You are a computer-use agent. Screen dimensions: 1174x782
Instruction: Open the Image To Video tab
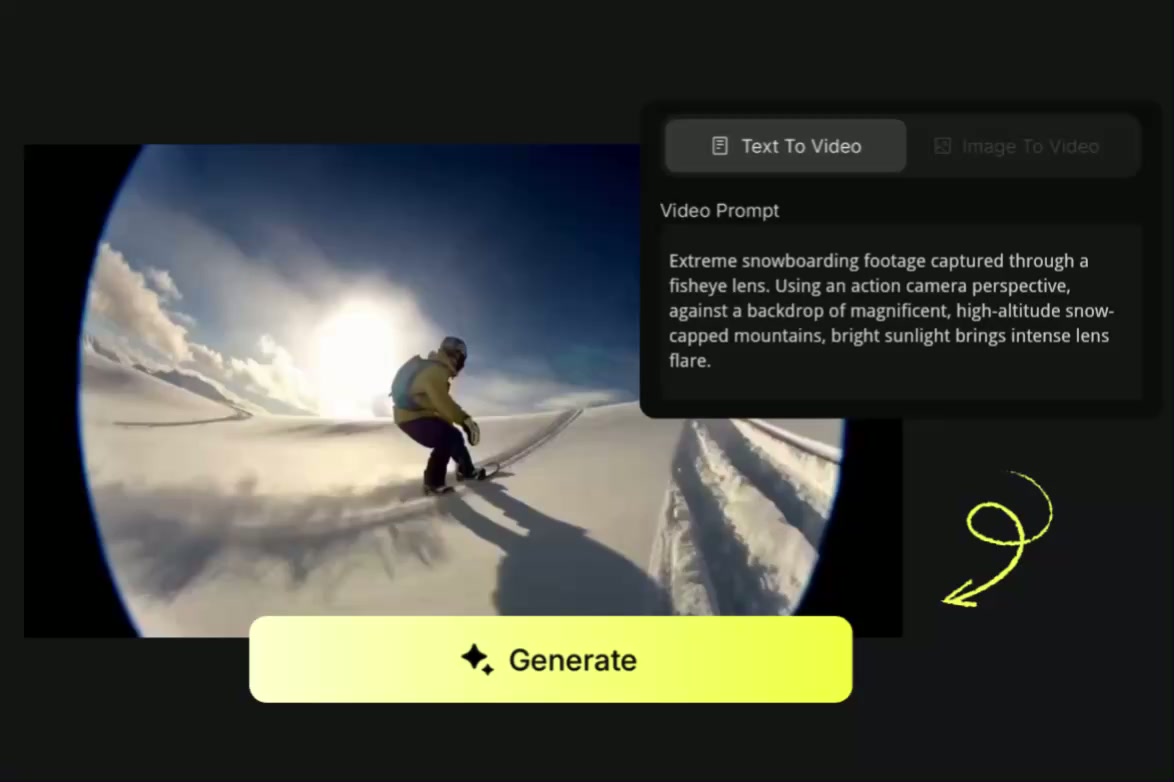tap(1022, 146)
